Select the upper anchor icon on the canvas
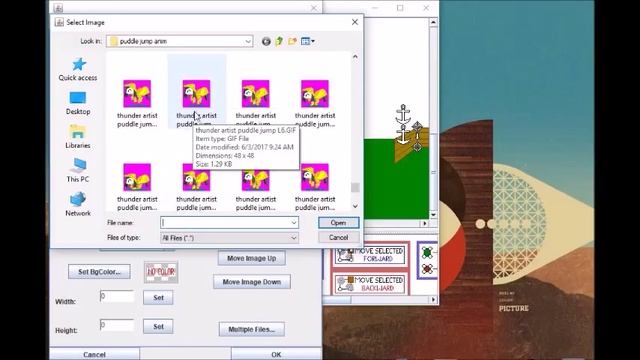Image resolution: width=640 pixels, height=360 pixels. coord(403,114)
